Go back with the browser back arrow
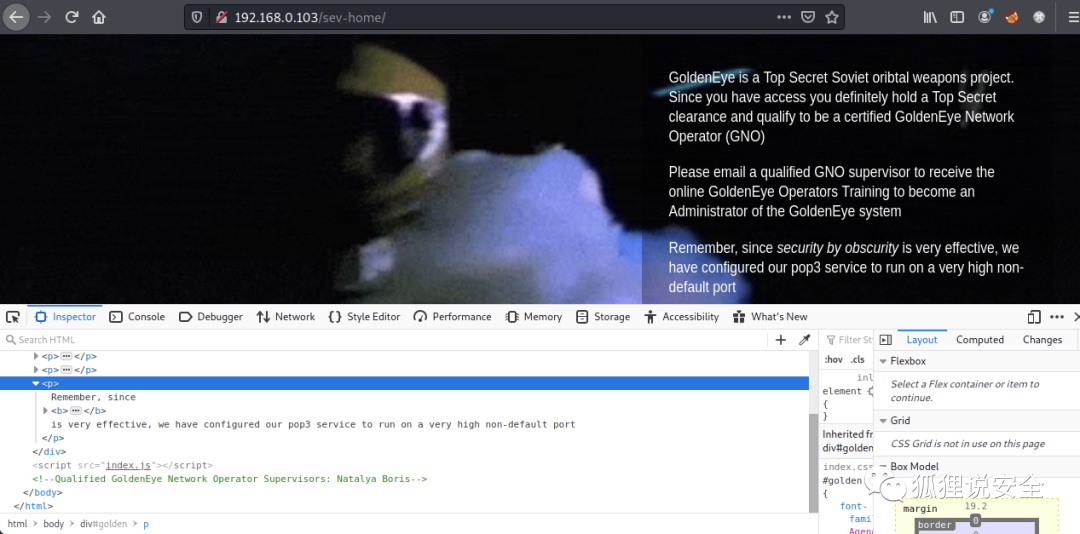The image size is (1080, 534). (x=15, y=17)
